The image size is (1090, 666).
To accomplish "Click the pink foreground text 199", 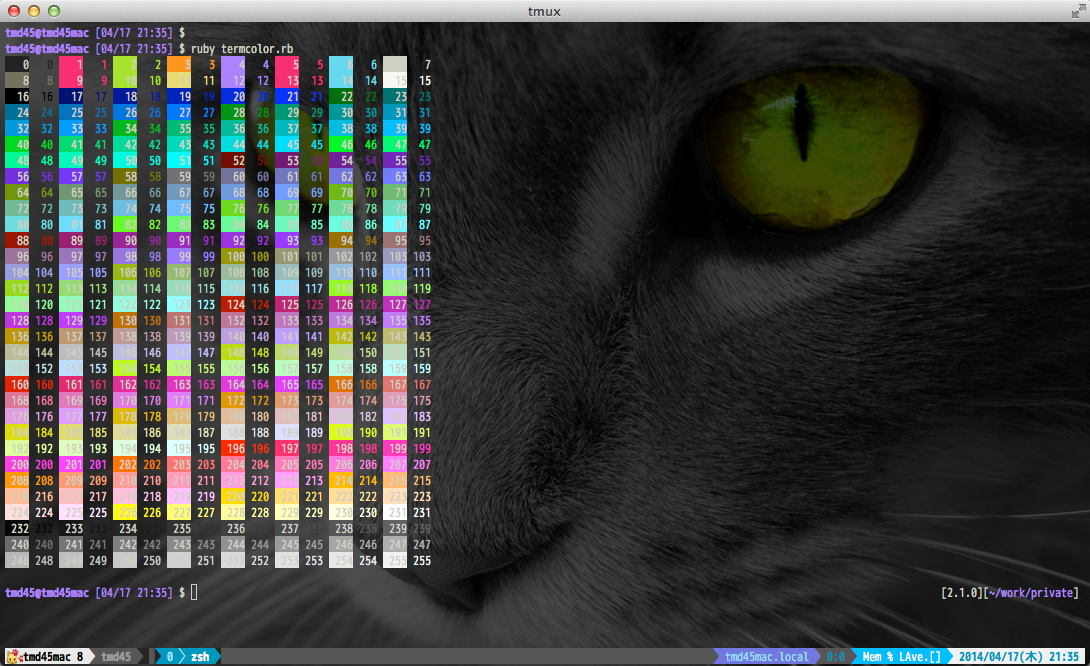I will (422, 448).
